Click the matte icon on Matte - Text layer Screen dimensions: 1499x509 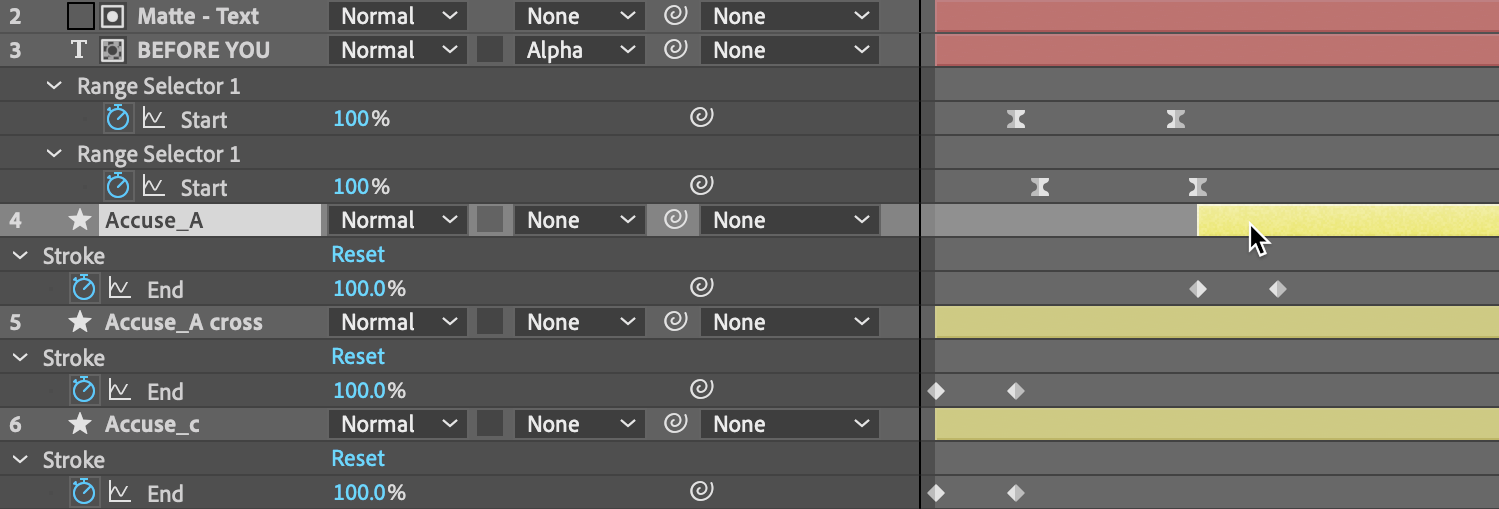[x=113, y=16]
